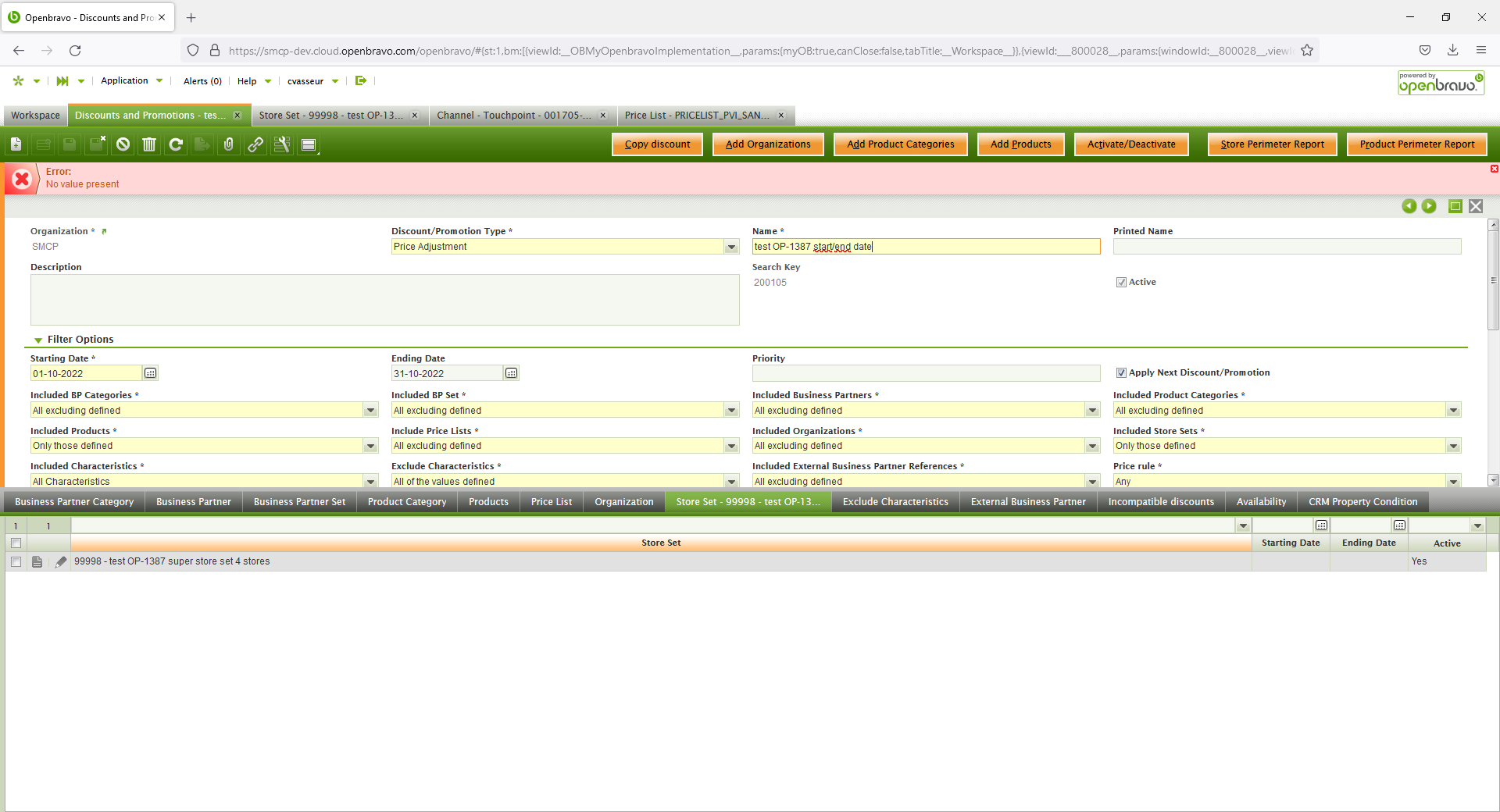Click Activate/Deactivate button
1500x812 pixels.
tap(1131, 144)
